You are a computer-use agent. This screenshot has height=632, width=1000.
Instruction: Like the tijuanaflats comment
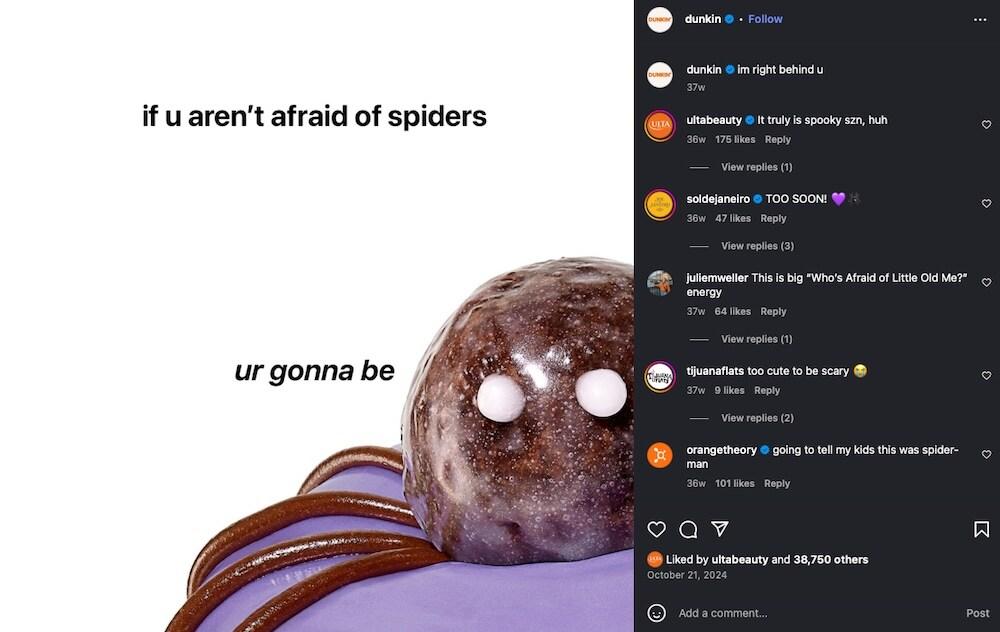pos(986,376)
